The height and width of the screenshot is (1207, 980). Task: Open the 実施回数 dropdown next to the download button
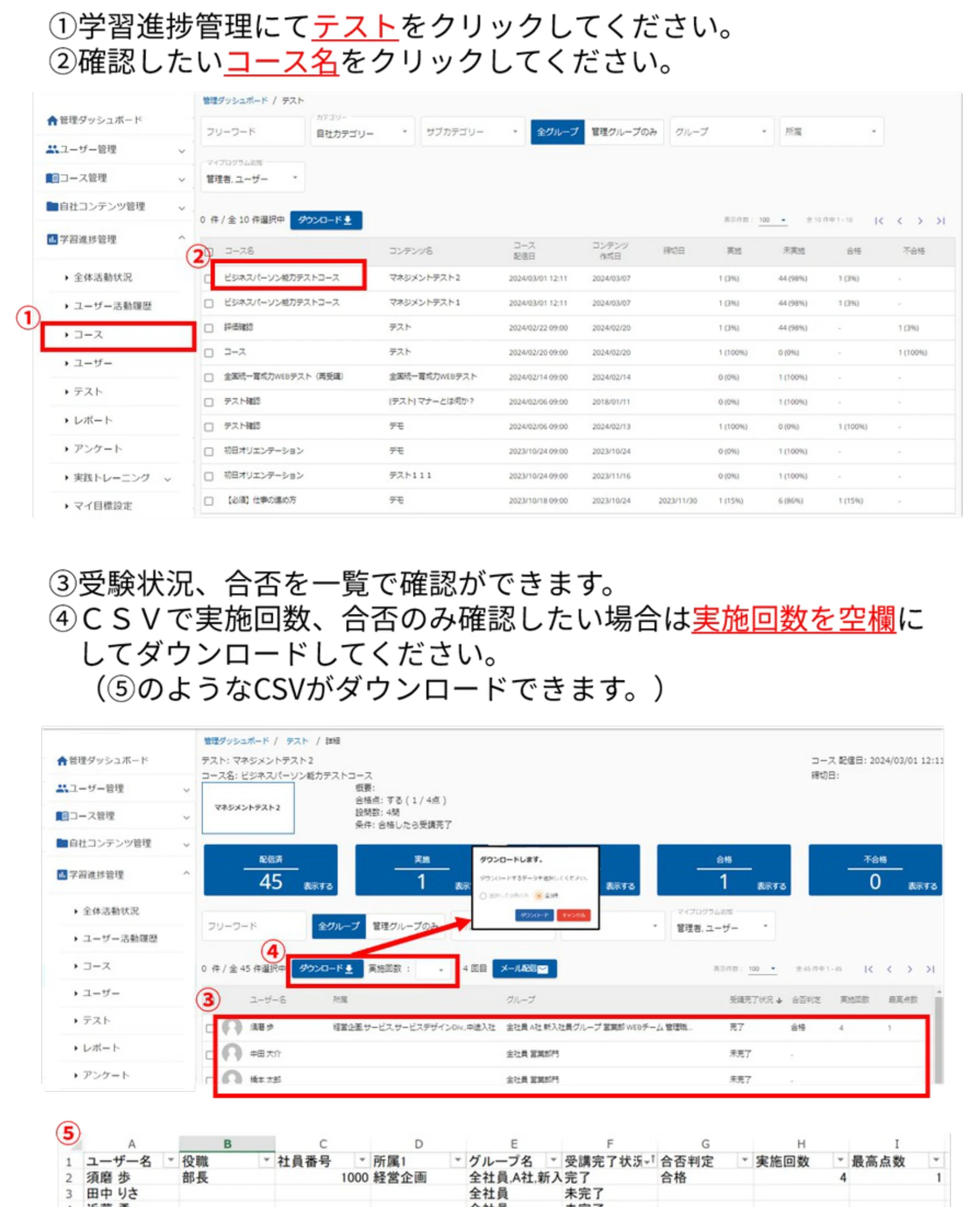432,969
